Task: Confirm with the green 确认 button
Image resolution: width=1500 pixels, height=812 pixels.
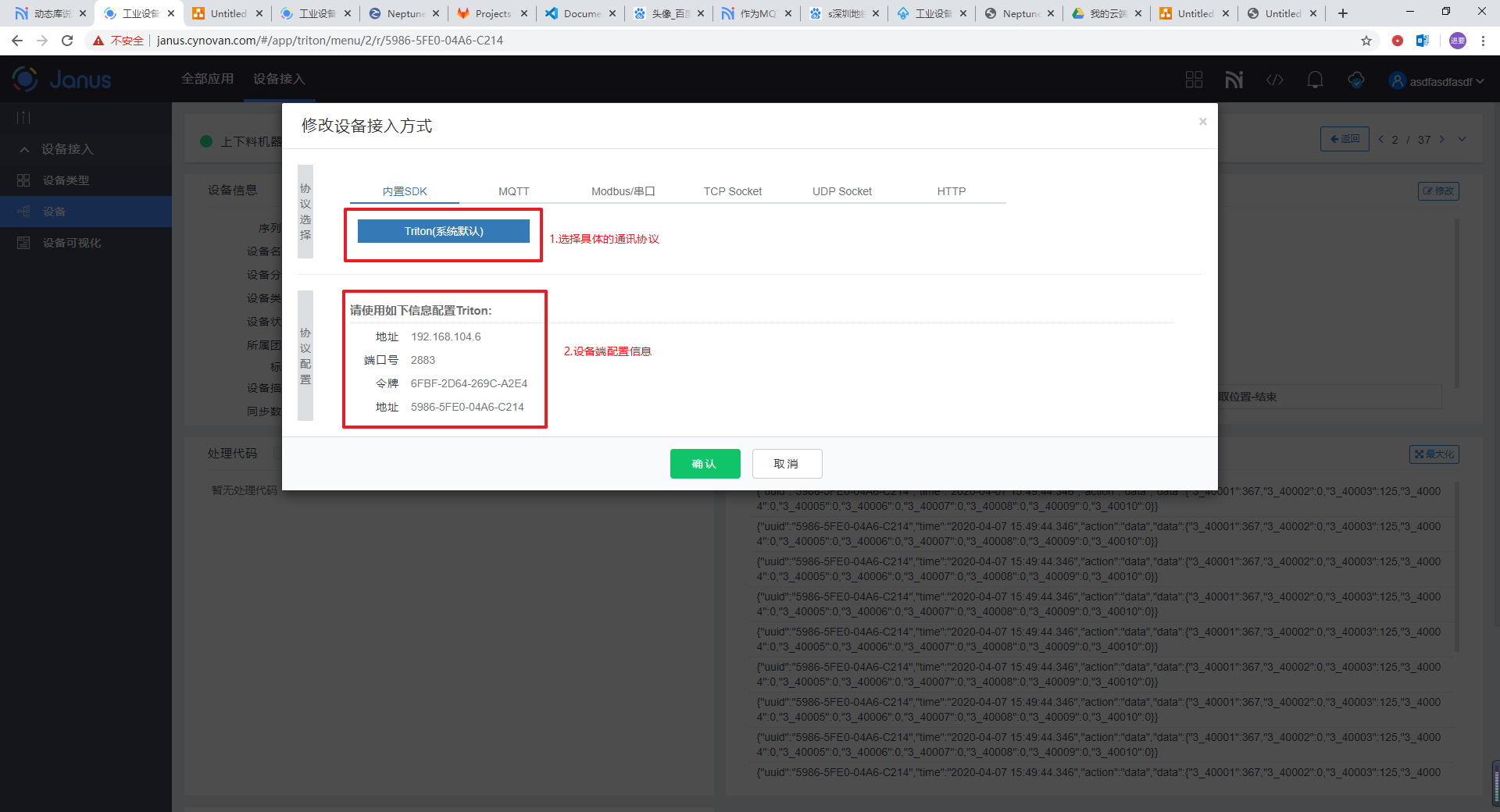Action: [705, 464]
